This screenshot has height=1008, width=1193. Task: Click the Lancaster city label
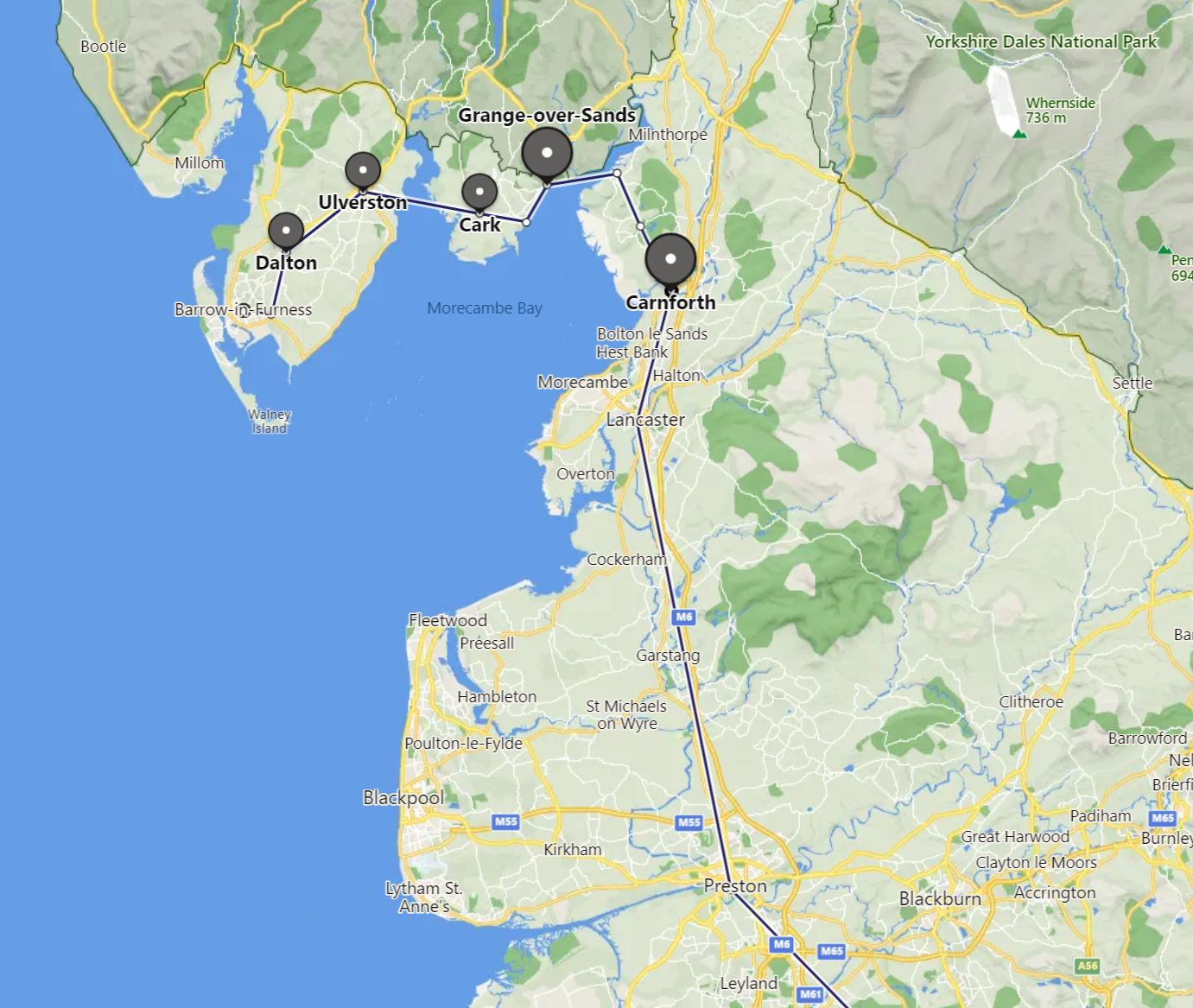[645, 420]
